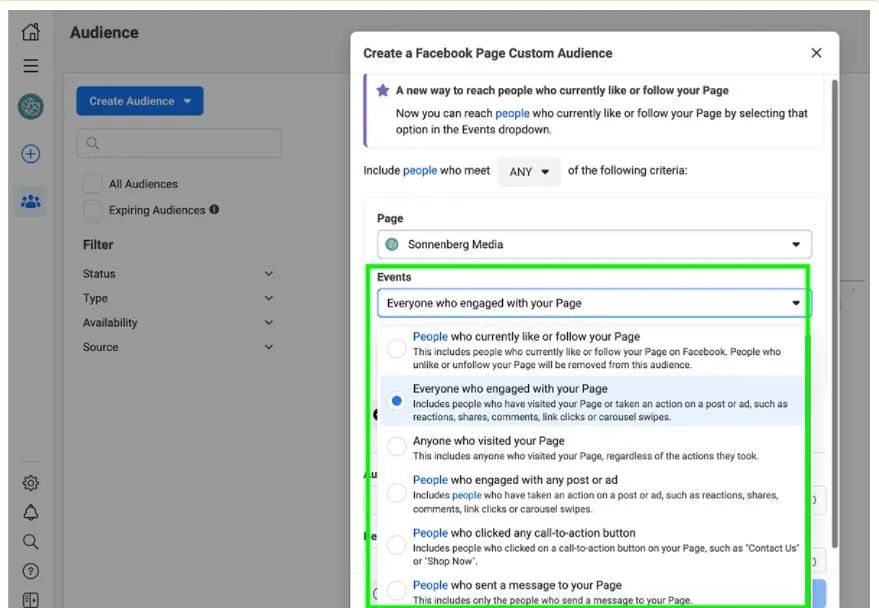Close the Custom Audience dialog
The image size is (879, 608).
[x=816, y=53]
